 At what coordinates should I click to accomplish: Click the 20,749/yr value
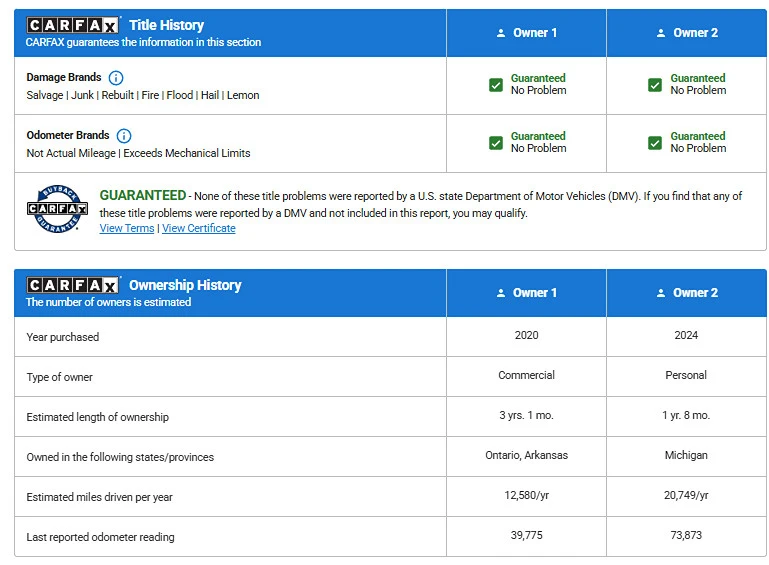pyautogui.click(x=686, y=495)
